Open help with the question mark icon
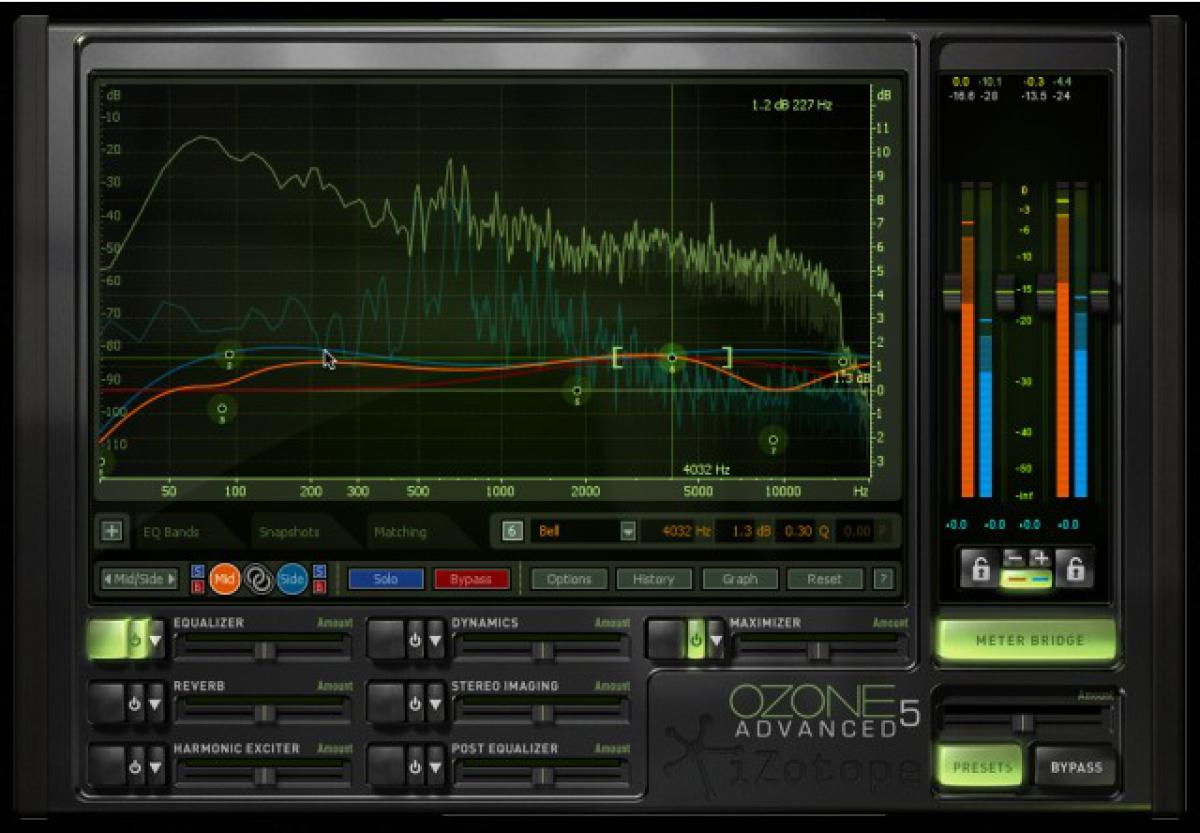 pyautogui.click(x=882, y=579)
